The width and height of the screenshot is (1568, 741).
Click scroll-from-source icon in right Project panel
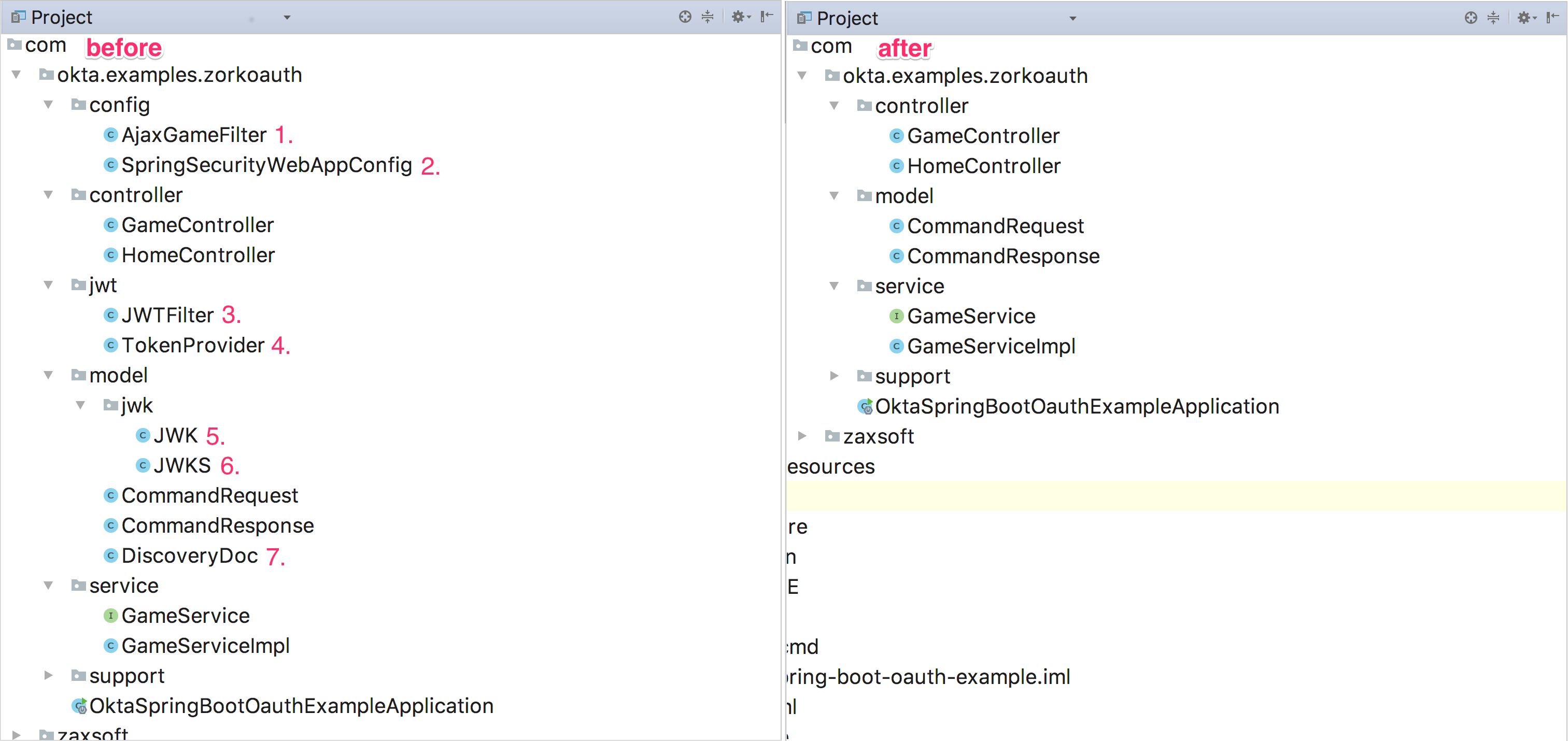point(1471,18)
